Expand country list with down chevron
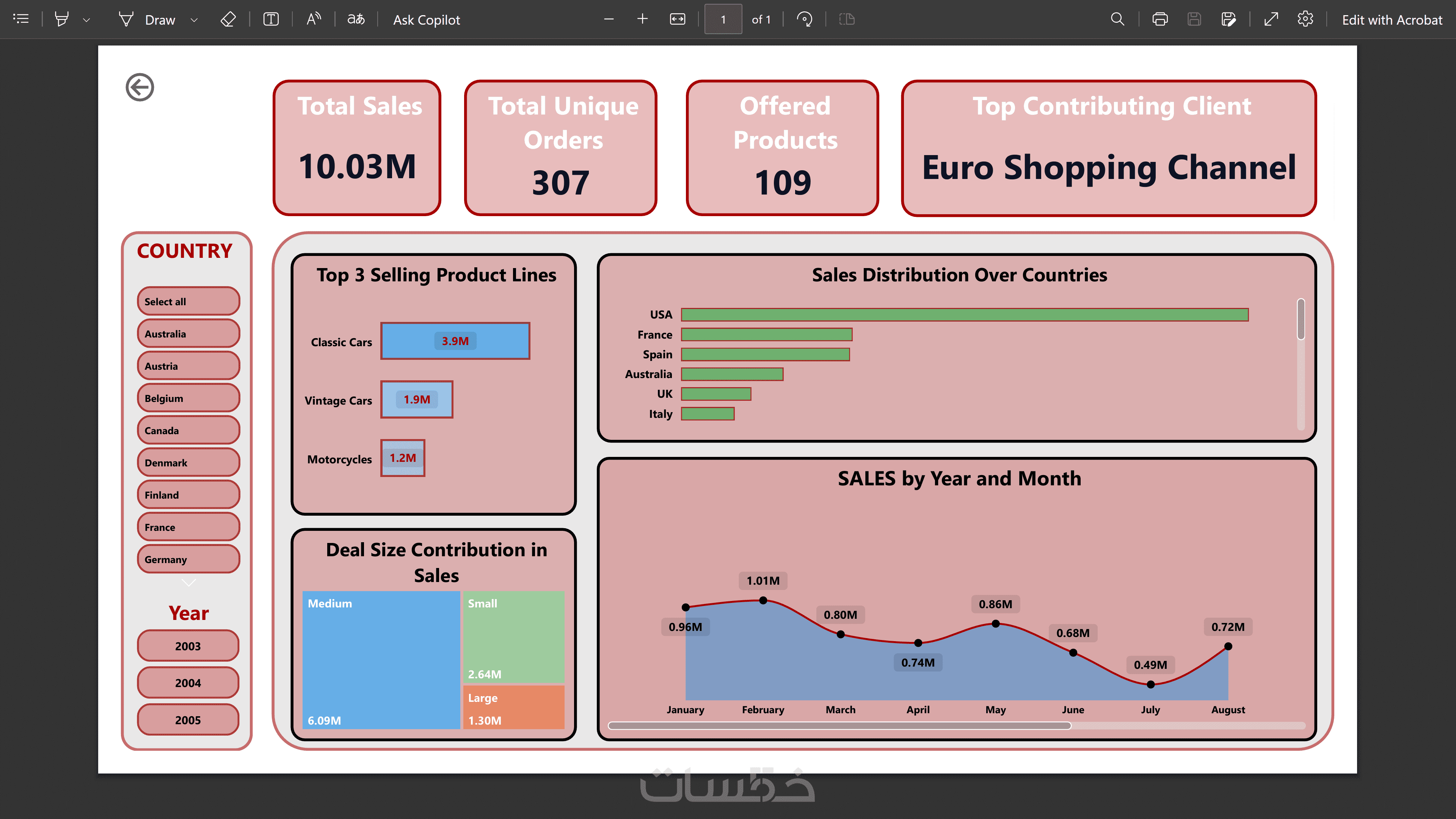Viewport: 1456px width, 819px height. point(188,582)
